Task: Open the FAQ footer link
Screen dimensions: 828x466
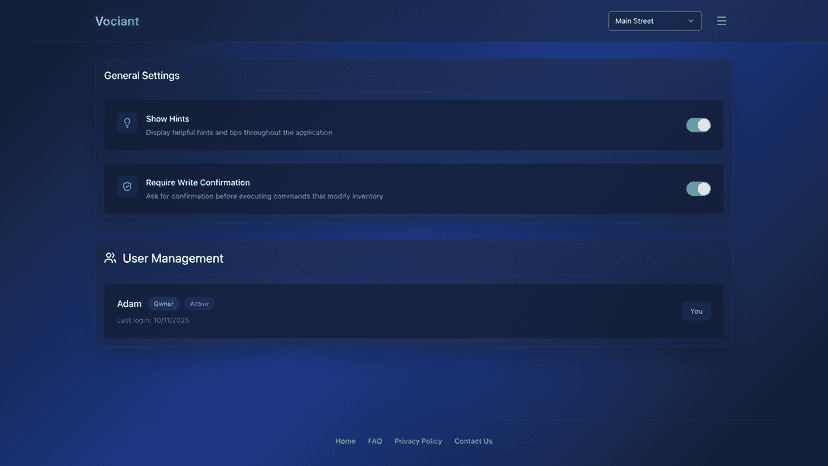Action: tap(375, 441)
